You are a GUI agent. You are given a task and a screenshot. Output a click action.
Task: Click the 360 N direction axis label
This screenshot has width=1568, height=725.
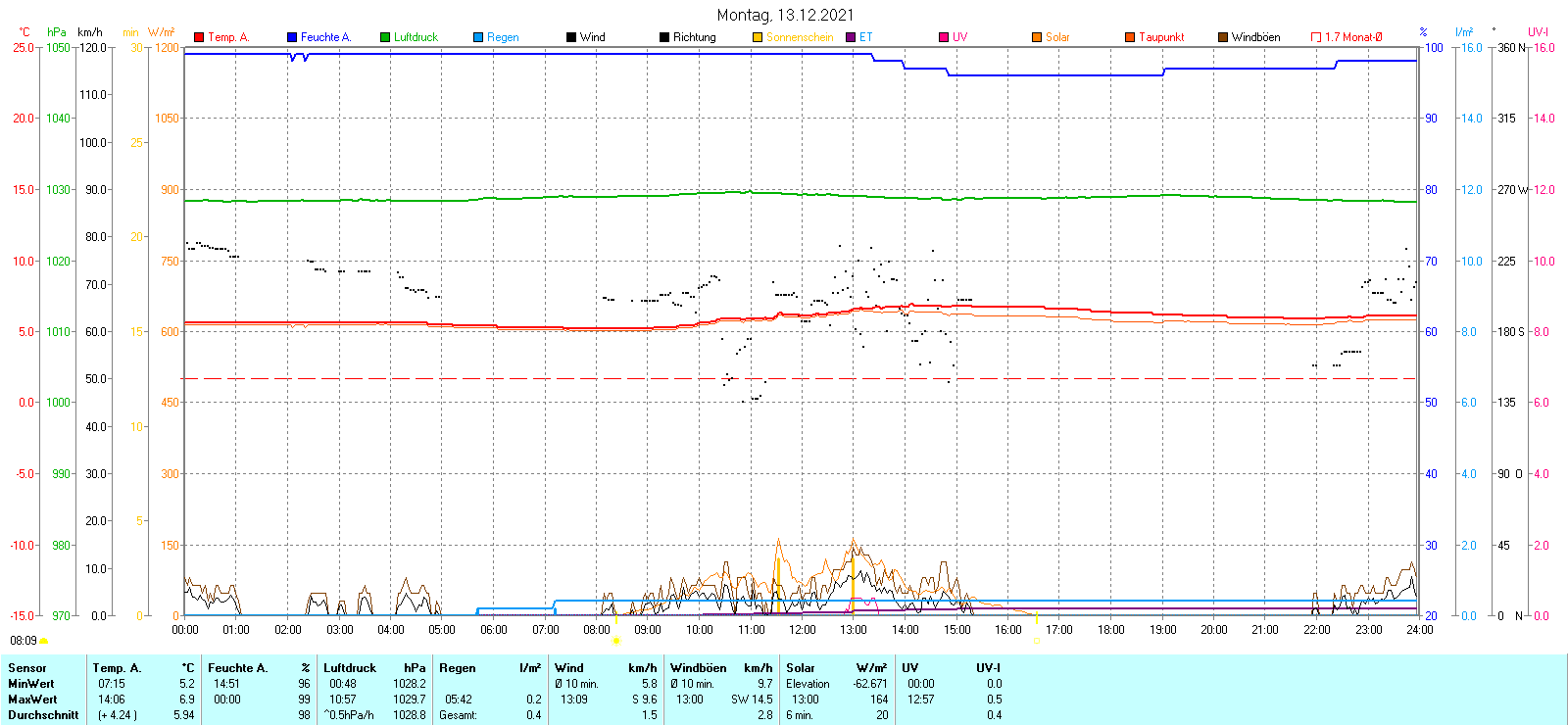(1511, 48)
